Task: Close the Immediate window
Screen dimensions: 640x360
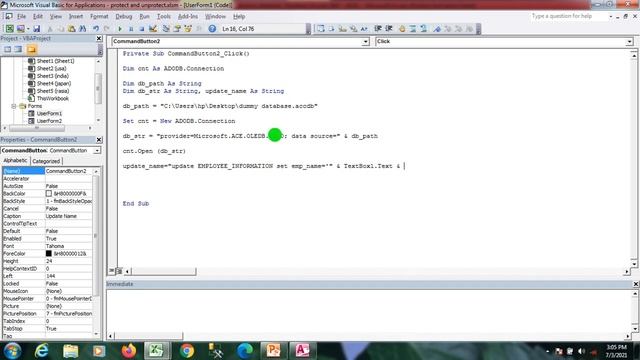Action: [636, 284]
